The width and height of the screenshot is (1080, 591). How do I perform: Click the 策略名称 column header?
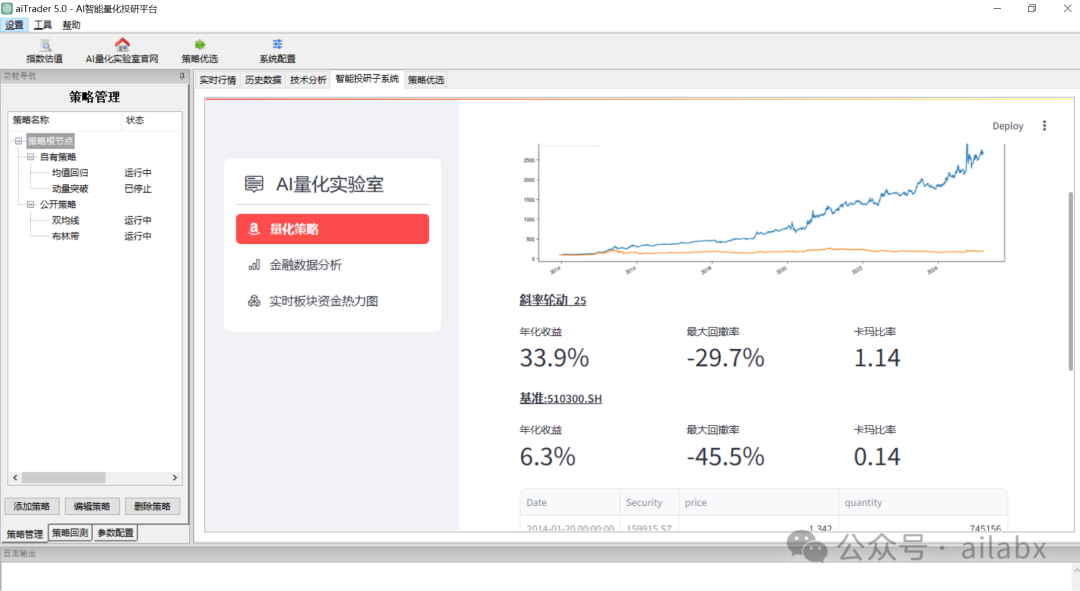point(65,120)
